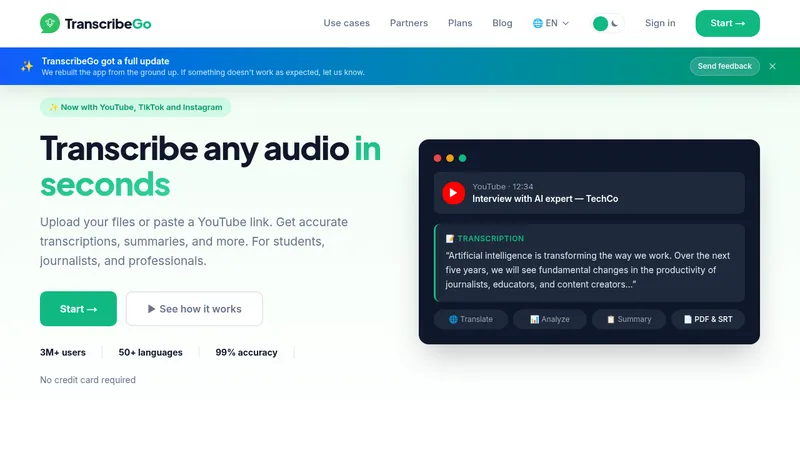Screen dimensions: 800x450
Task: Click Send feedback in the banner
Action: tap(724, 66)
